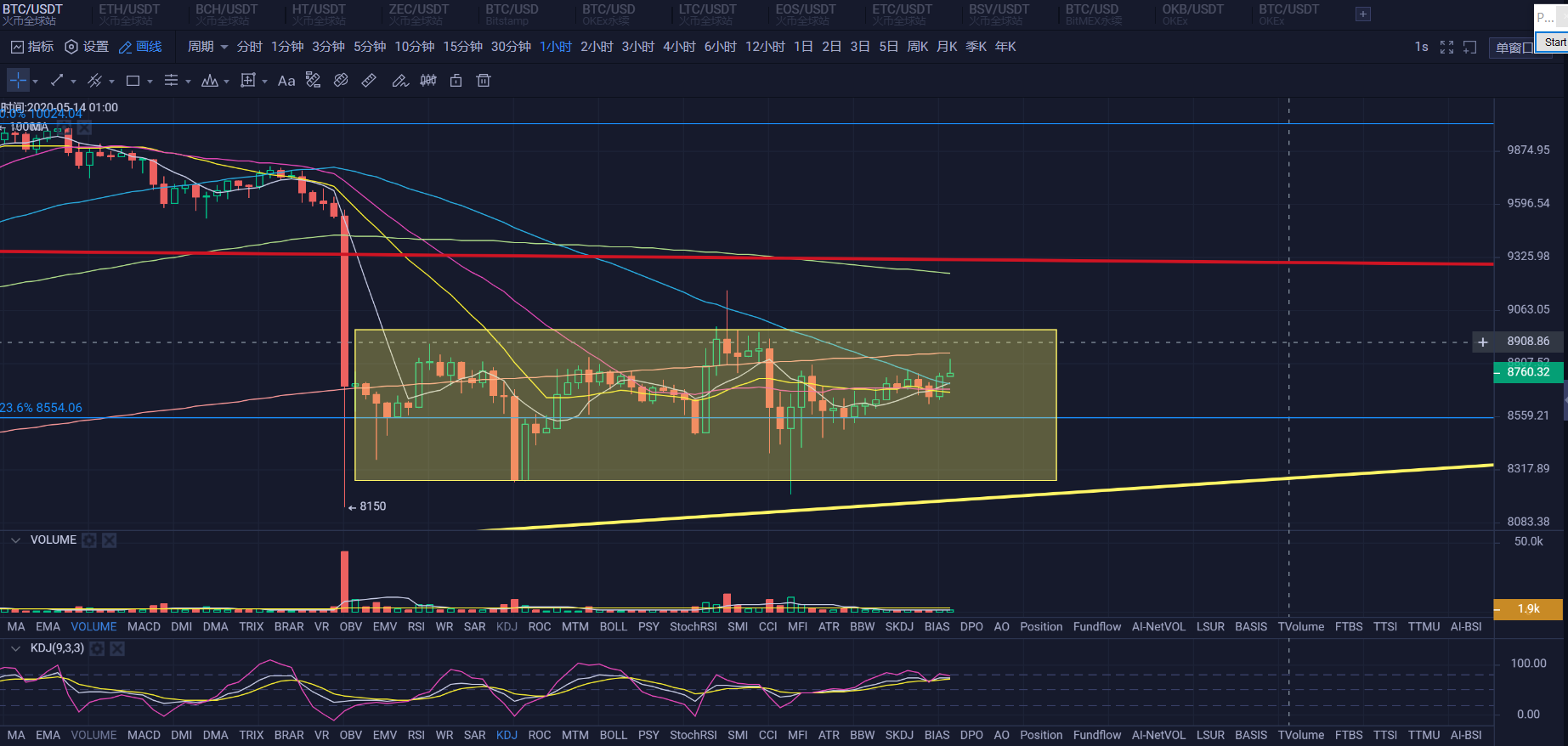1568x746 pixels.
Task: Click the lock drawings icon
Action: pyautogui.click(x=456, y=81)
